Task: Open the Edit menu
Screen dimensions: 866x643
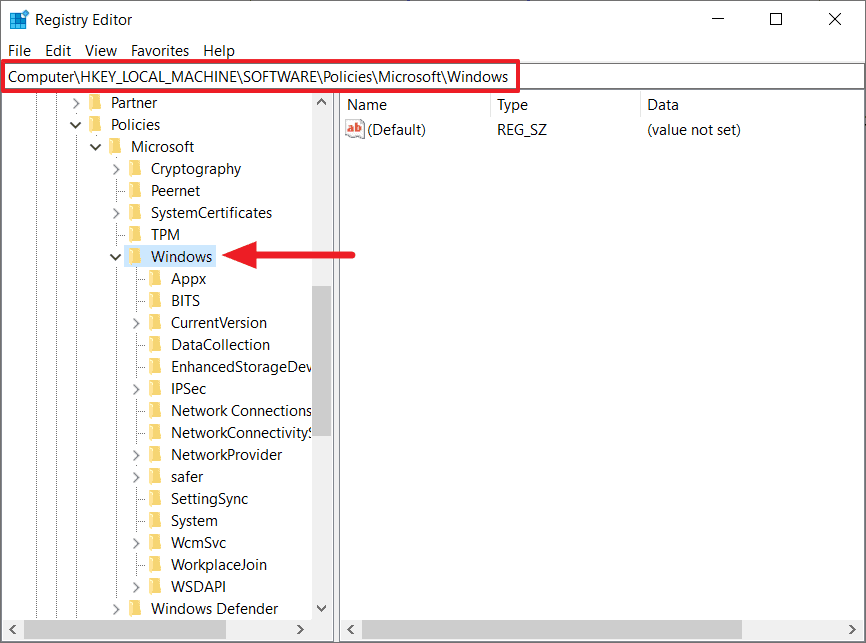Action: 58,51
